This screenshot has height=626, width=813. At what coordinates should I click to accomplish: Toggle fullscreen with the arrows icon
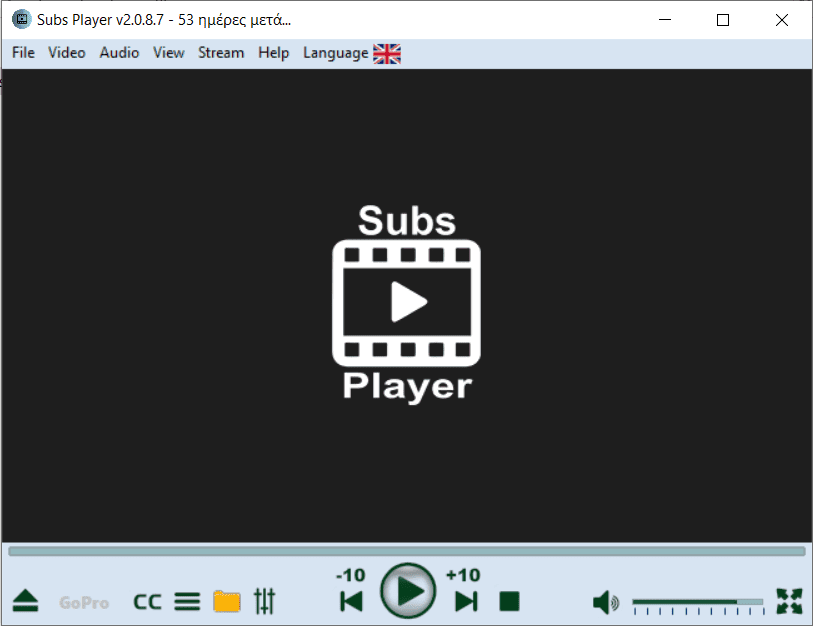(789, 601)
